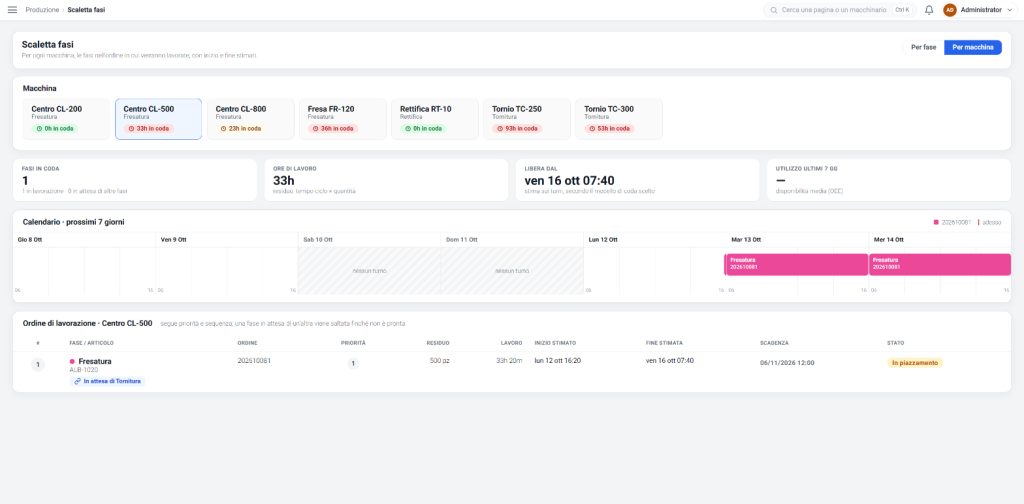Open the hamburger navigation menu
1024x504 pixels.
click(12, 10)
